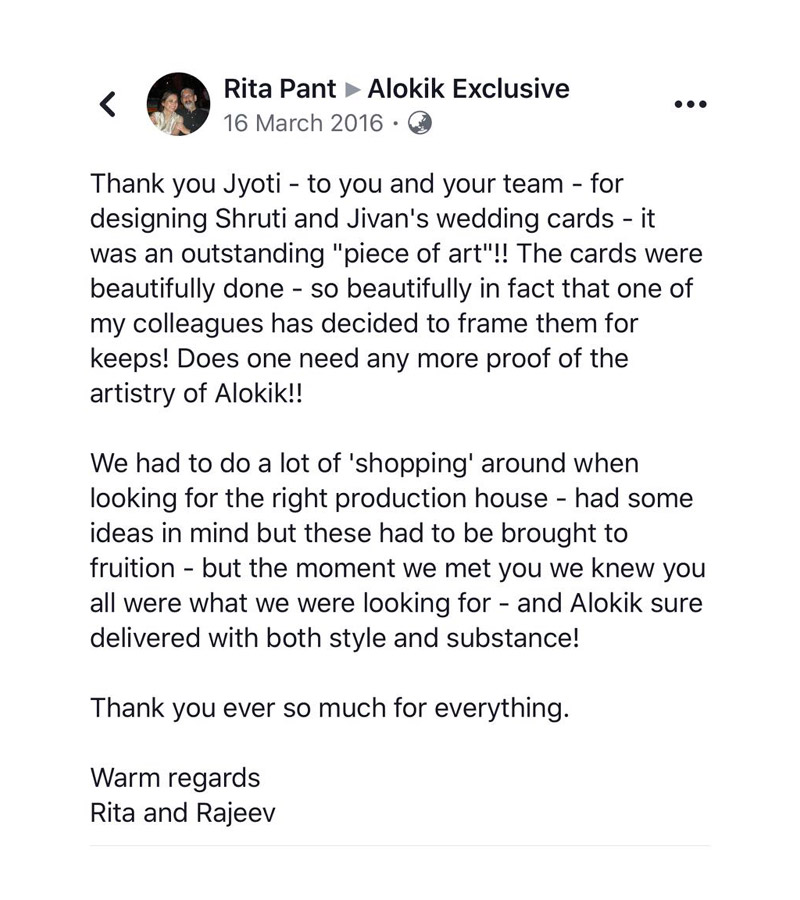Viewport: 800px width, 900px height.
Task: Open Rita Pant's profile picture
Action: point(178,104)
